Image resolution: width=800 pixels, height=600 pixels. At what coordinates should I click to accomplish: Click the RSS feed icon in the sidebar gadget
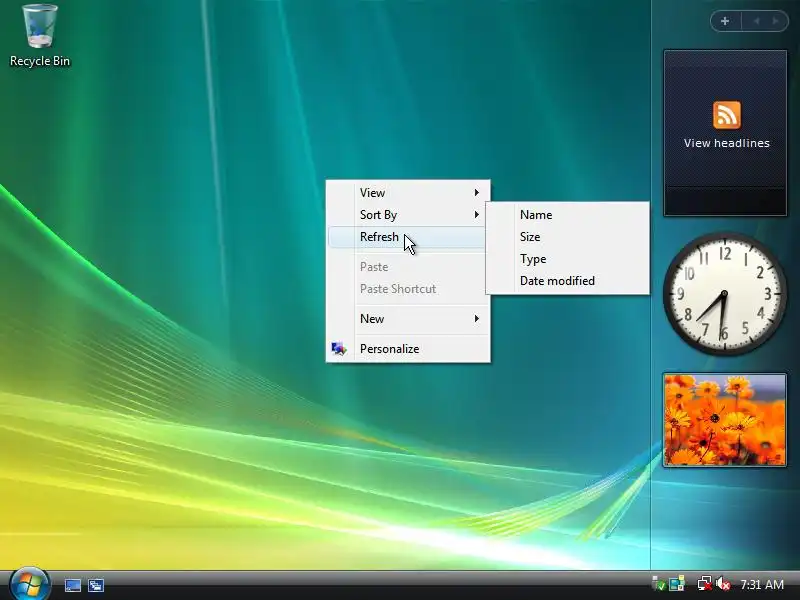[x=727, y=115]
